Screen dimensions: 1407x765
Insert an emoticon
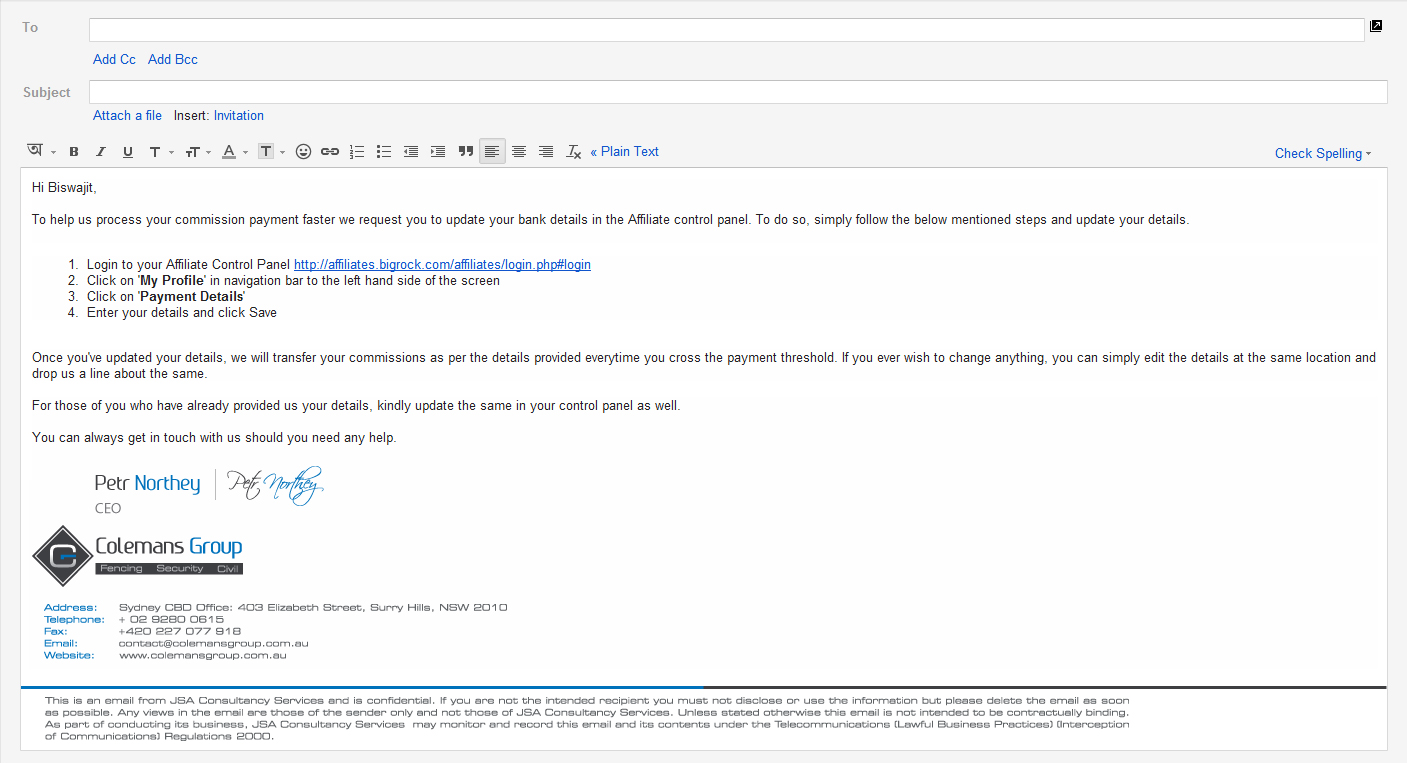(303, 152)
